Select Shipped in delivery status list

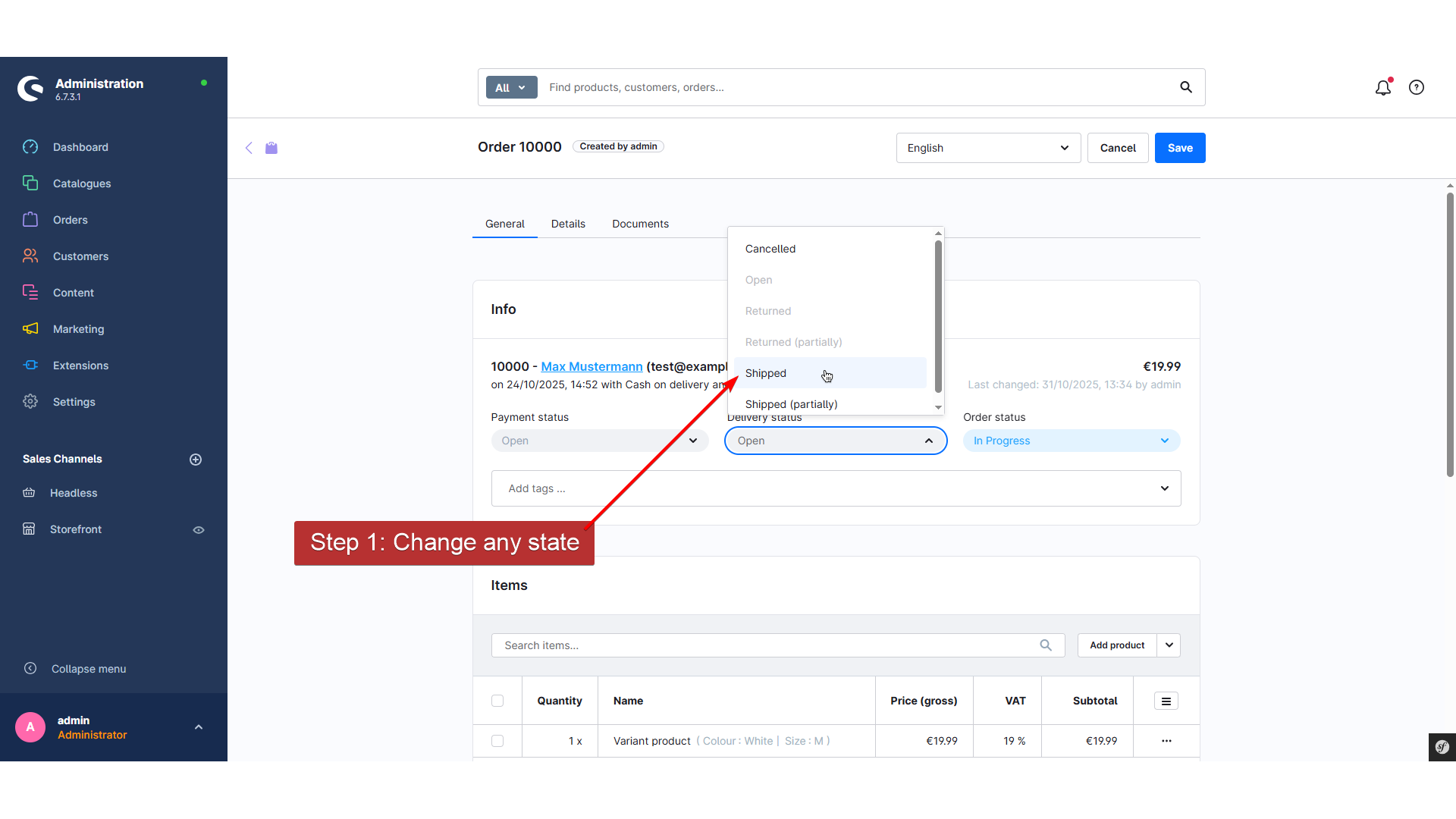tap(766, 374)
